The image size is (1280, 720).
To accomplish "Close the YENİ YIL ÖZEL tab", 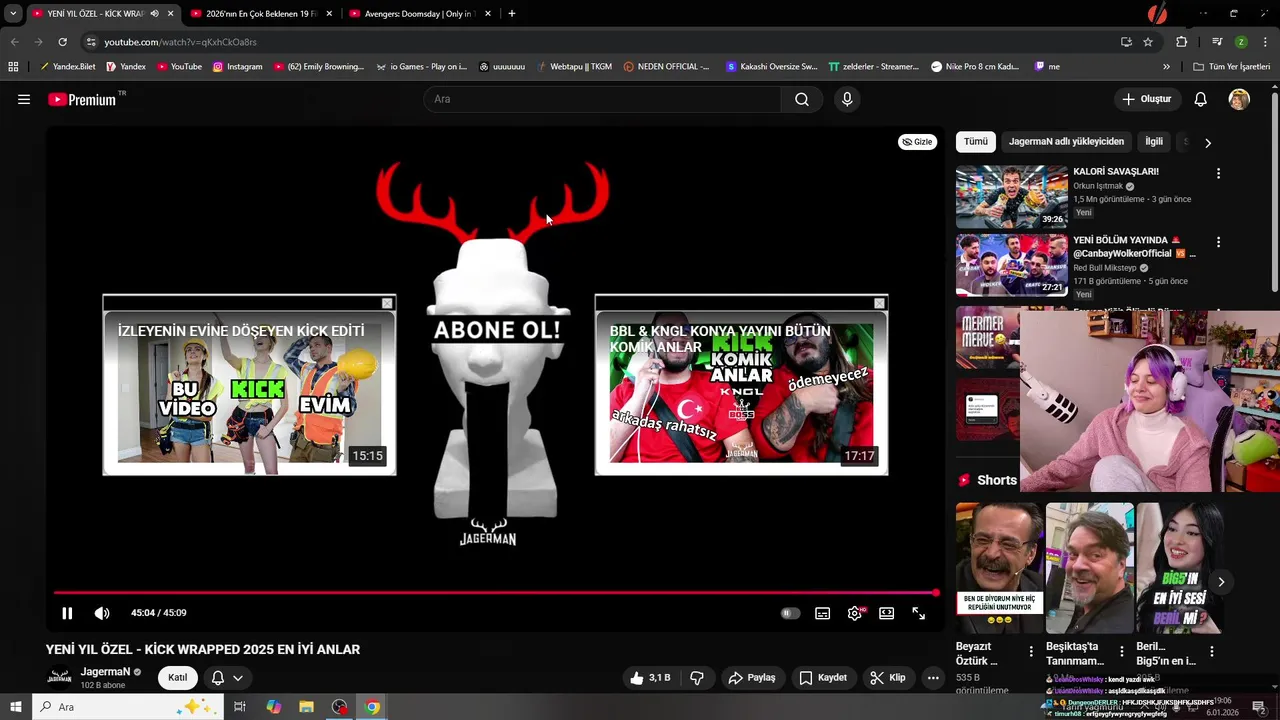I will (x=170, y=14).
